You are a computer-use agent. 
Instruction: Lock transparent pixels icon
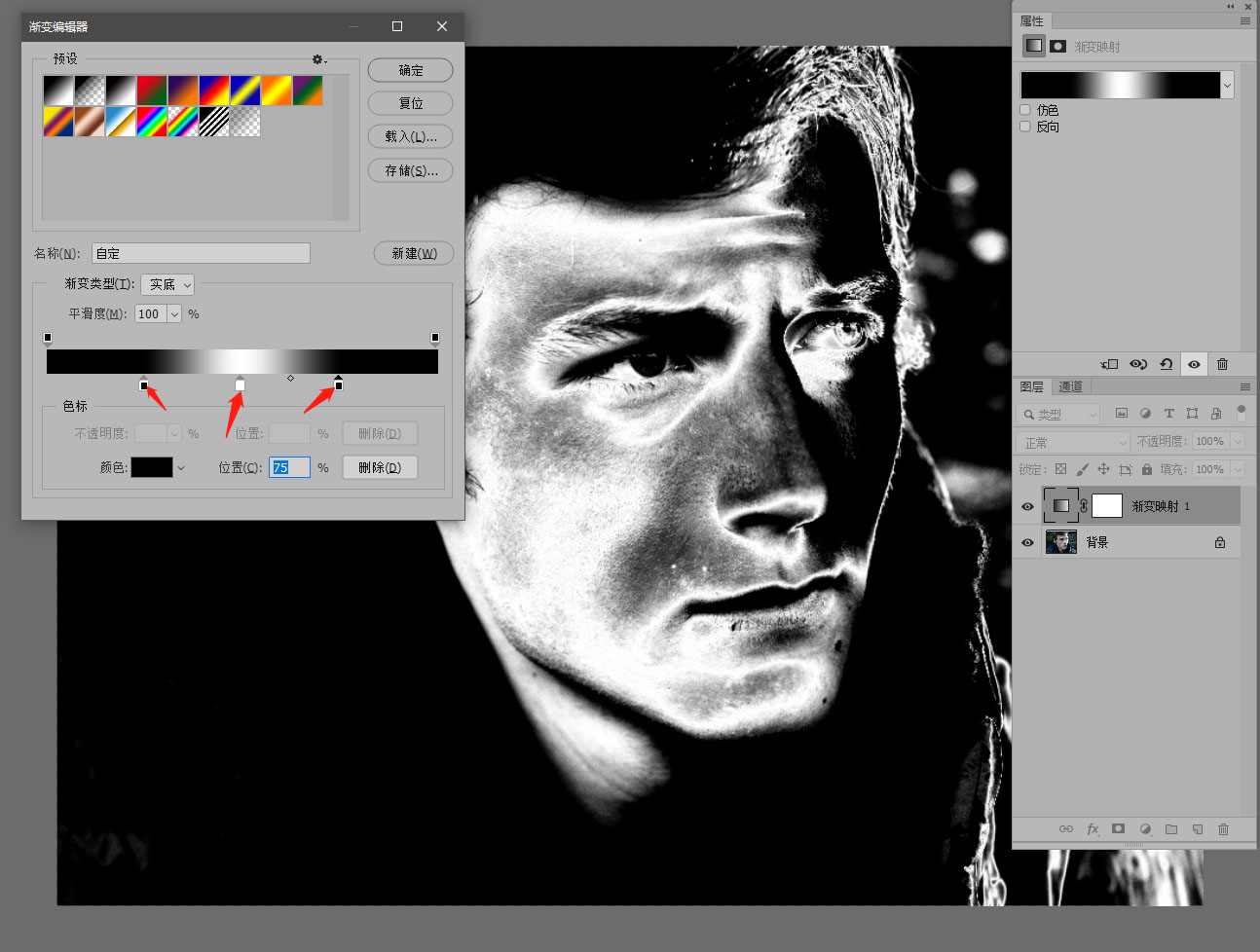coord(1060,469)
